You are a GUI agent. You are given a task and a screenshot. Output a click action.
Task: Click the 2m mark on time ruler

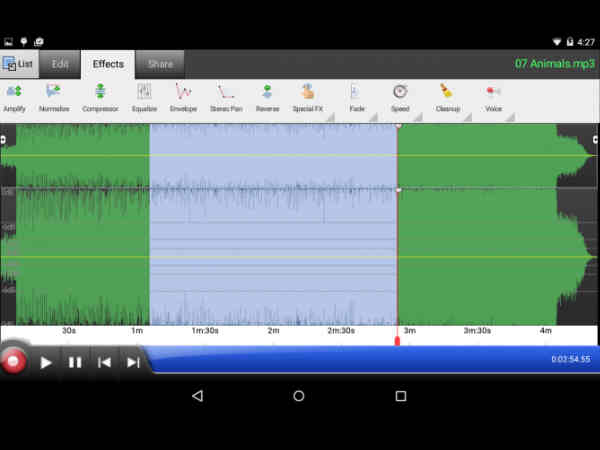[273, 331]
